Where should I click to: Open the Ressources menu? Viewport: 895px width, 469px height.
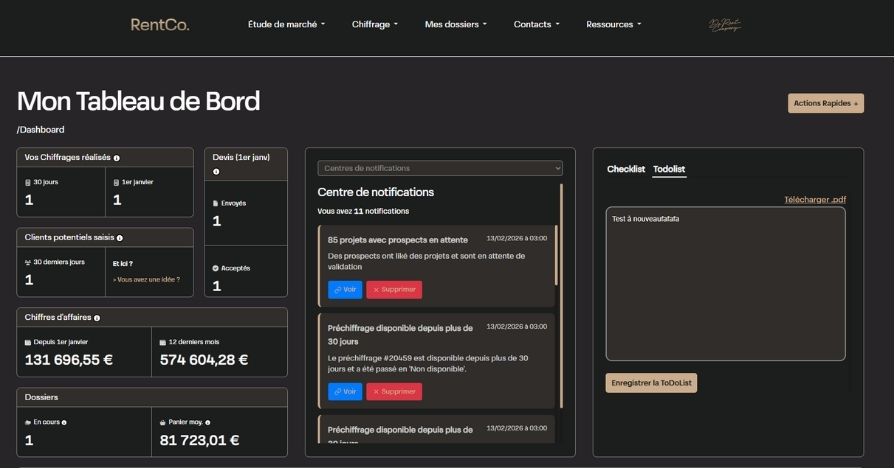pos(613,24)
